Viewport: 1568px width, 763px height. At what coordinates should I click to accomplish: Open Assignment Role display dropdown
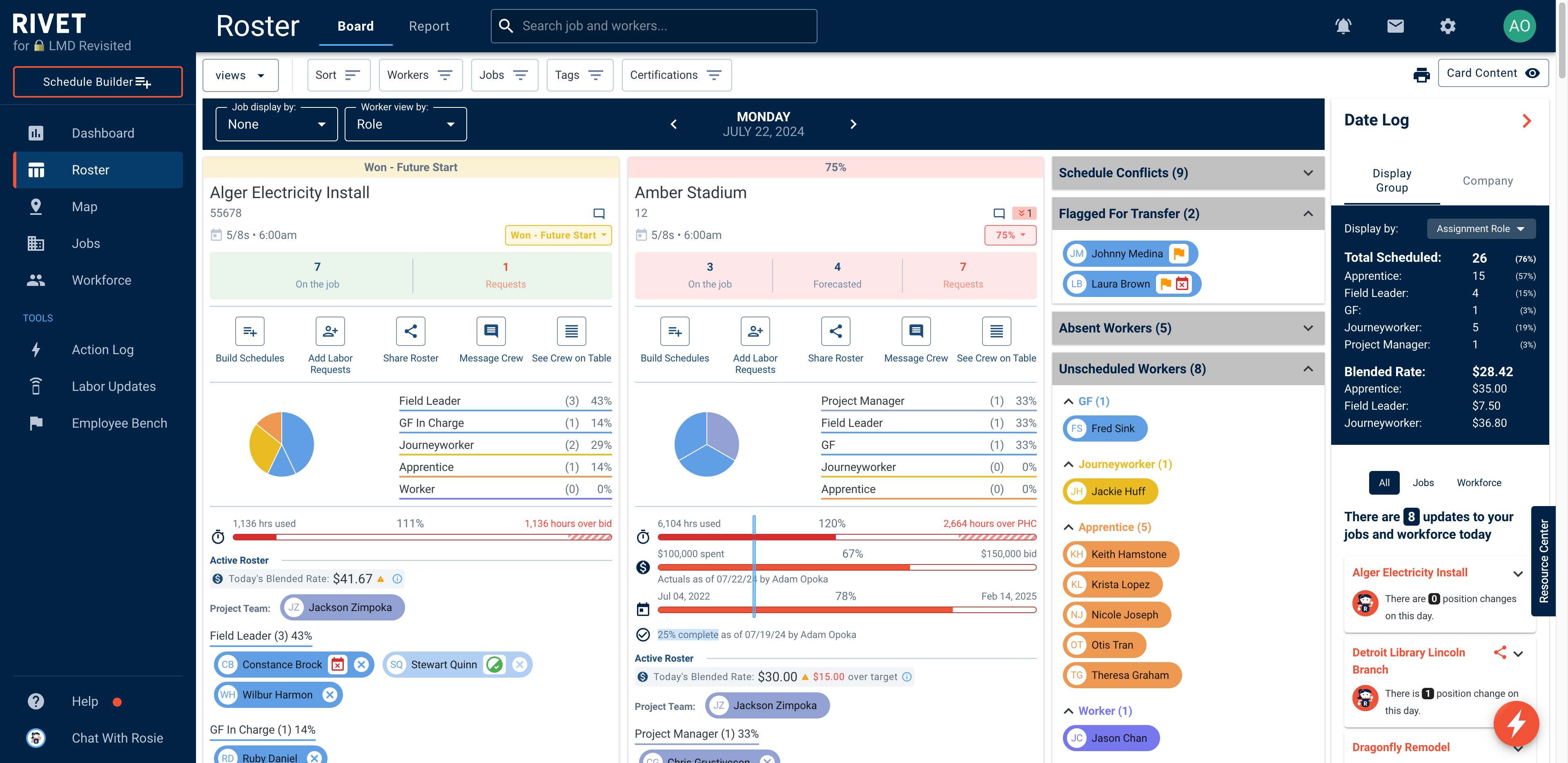(x=1480, y=228)
